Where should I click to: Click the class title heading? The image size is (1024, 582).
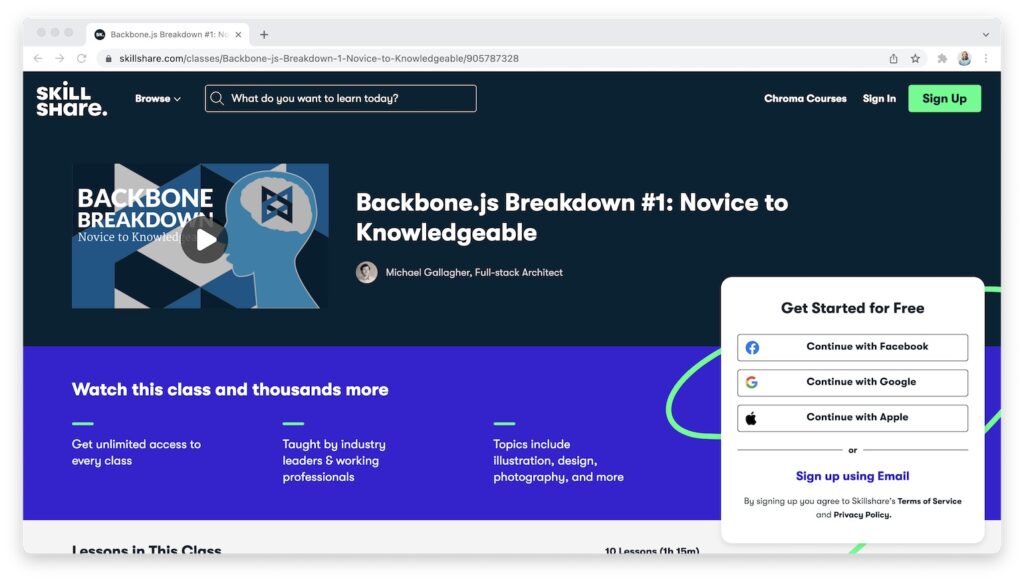coord(571,218)
